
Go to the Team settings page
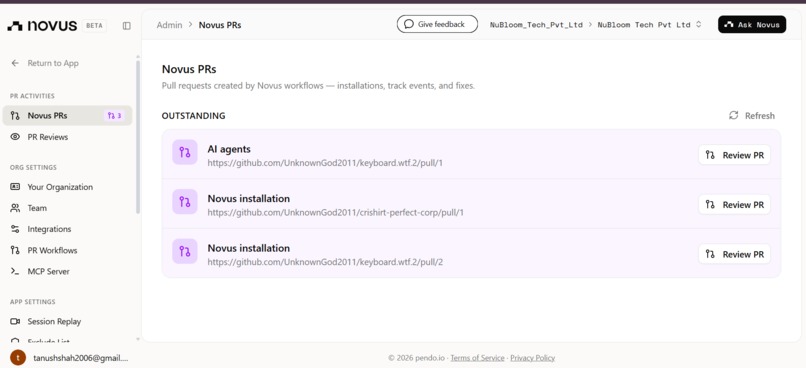[67, 208]
